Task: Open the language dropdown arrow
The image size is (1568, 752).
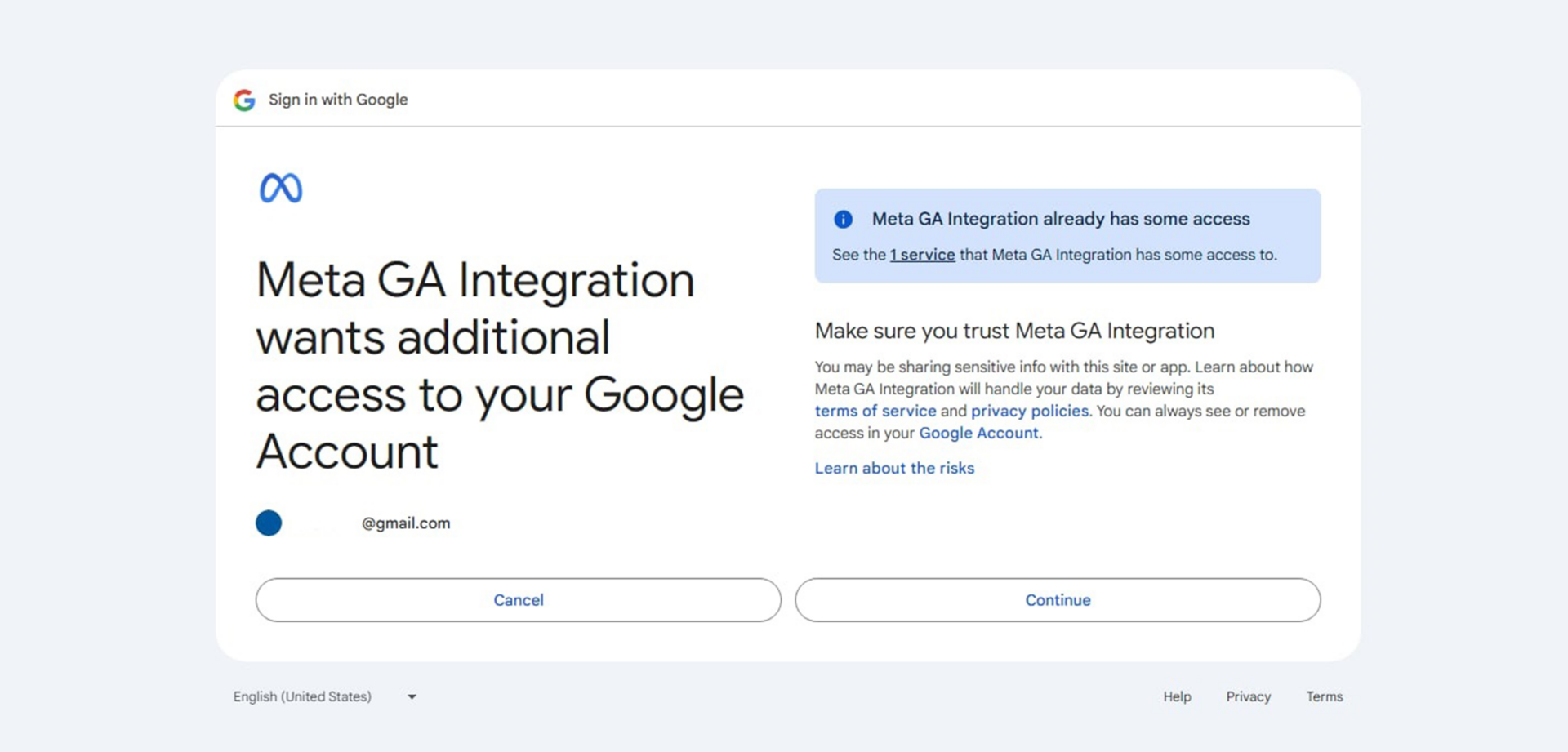Action: click(x=412, y=696)
